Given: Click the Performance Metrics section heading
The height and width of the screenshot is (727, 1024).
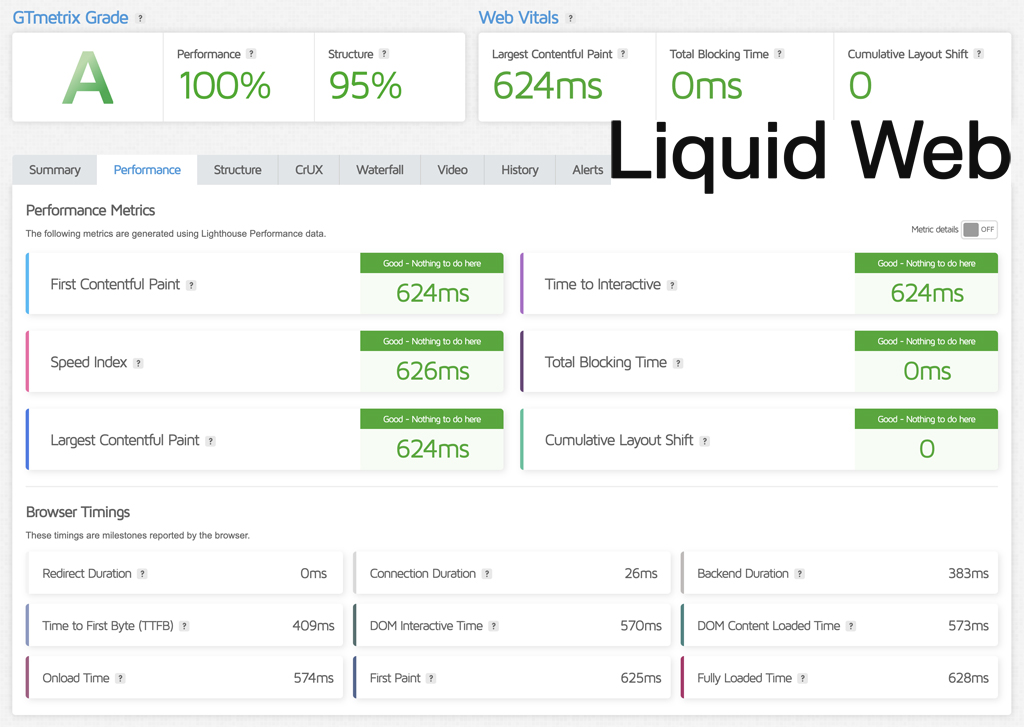Looking at the screenshot, I should click(x=90, y=210).
